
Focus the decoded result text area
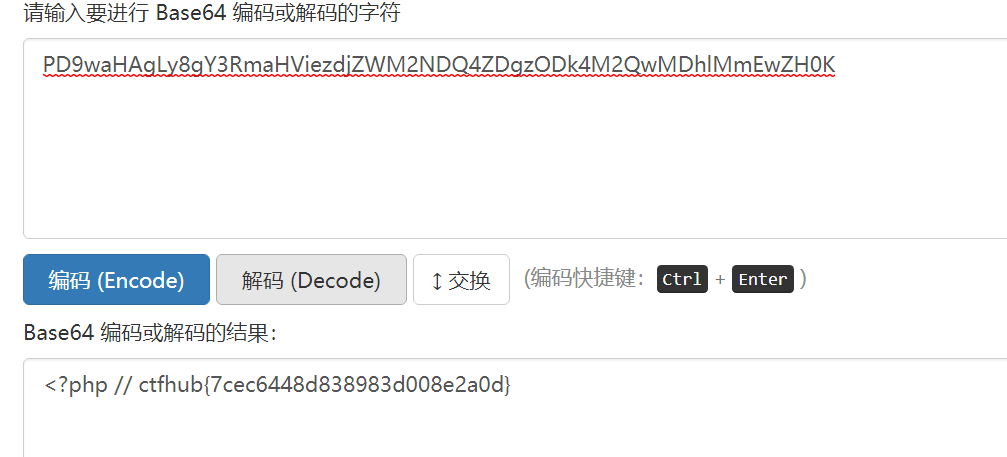[x=515, y=408]
